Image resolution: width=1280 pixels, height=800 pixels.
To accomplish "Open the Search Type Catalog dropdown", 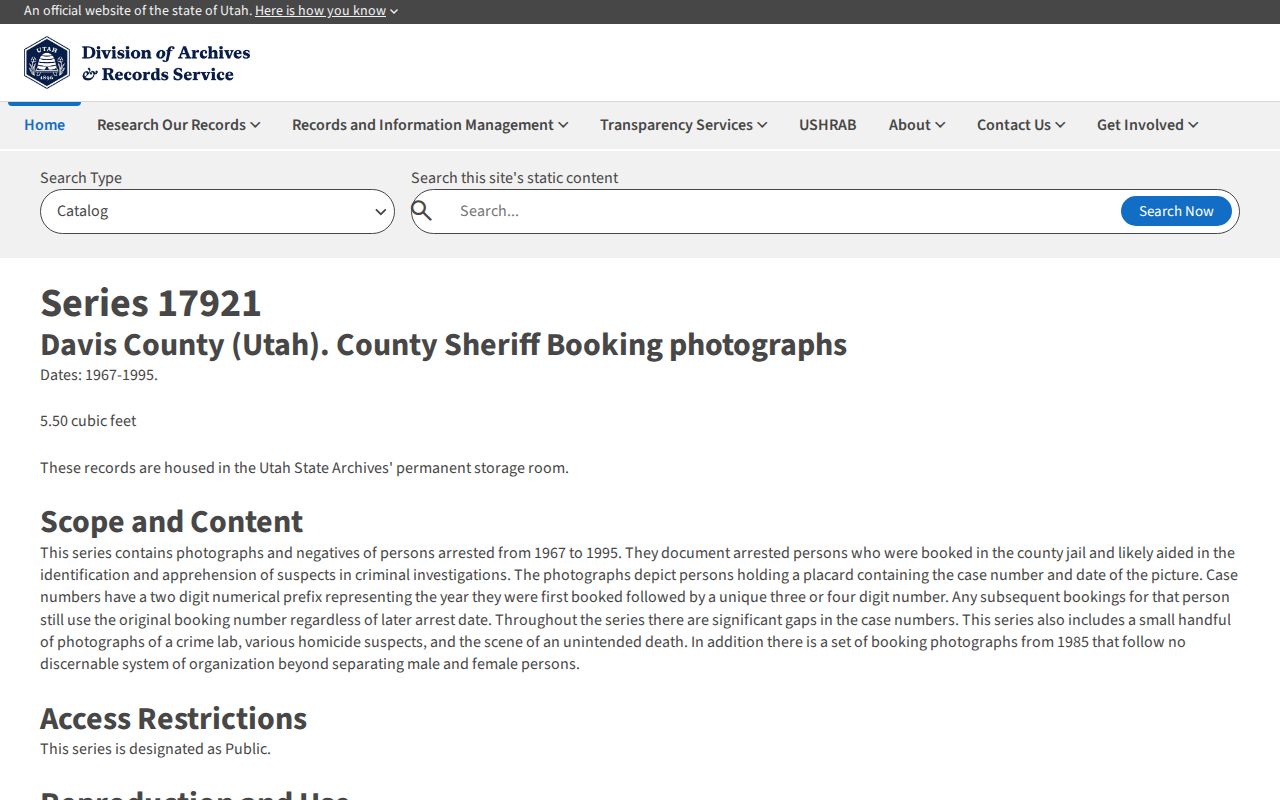I will click(x=217, y=211).
